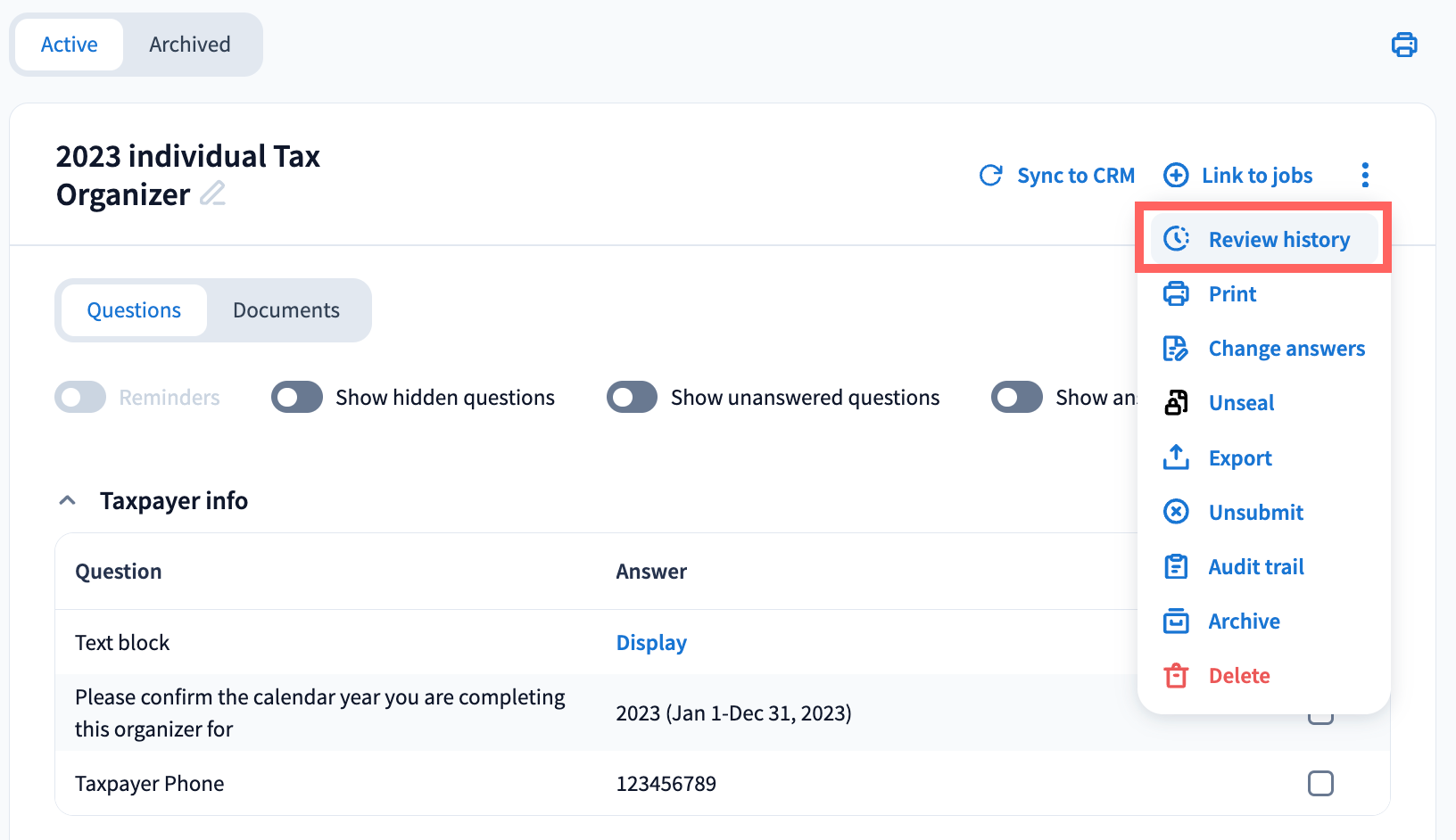Click Unsubmit in the dropdown menu
Viewport: 1456px width, 840px height.
pos(1255,513)
